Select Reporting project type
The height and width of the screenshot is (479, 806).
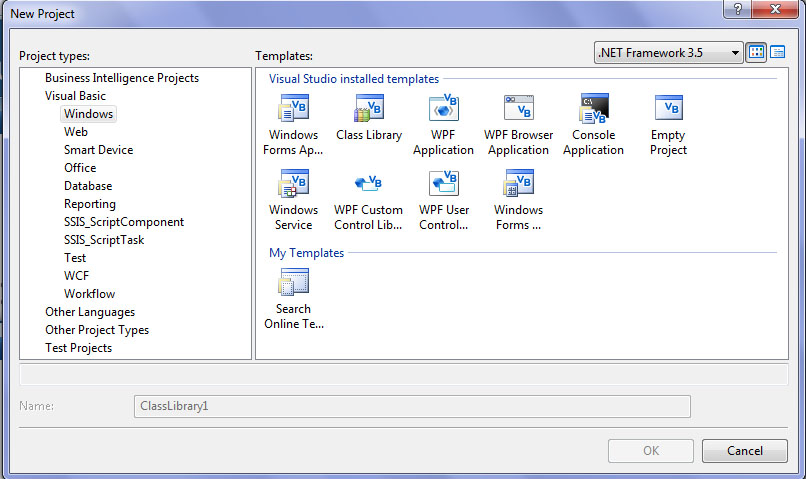pos(90,204)
